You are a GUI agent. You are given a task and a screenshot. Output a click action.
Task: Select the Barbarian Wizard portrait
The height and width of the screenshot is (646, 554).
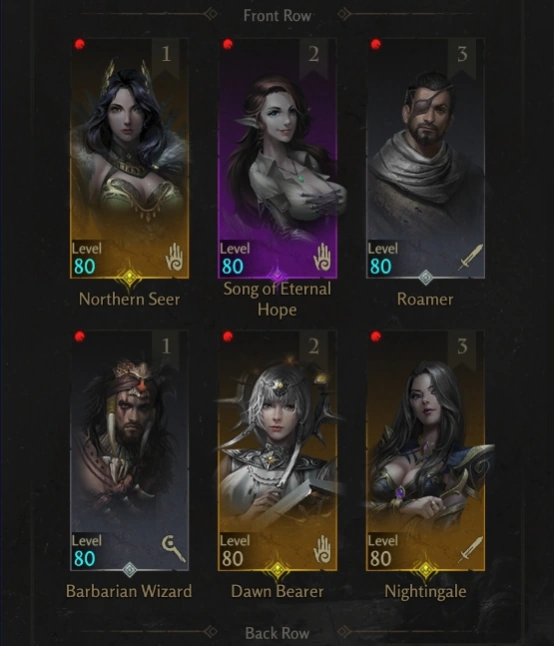[129, 450]
